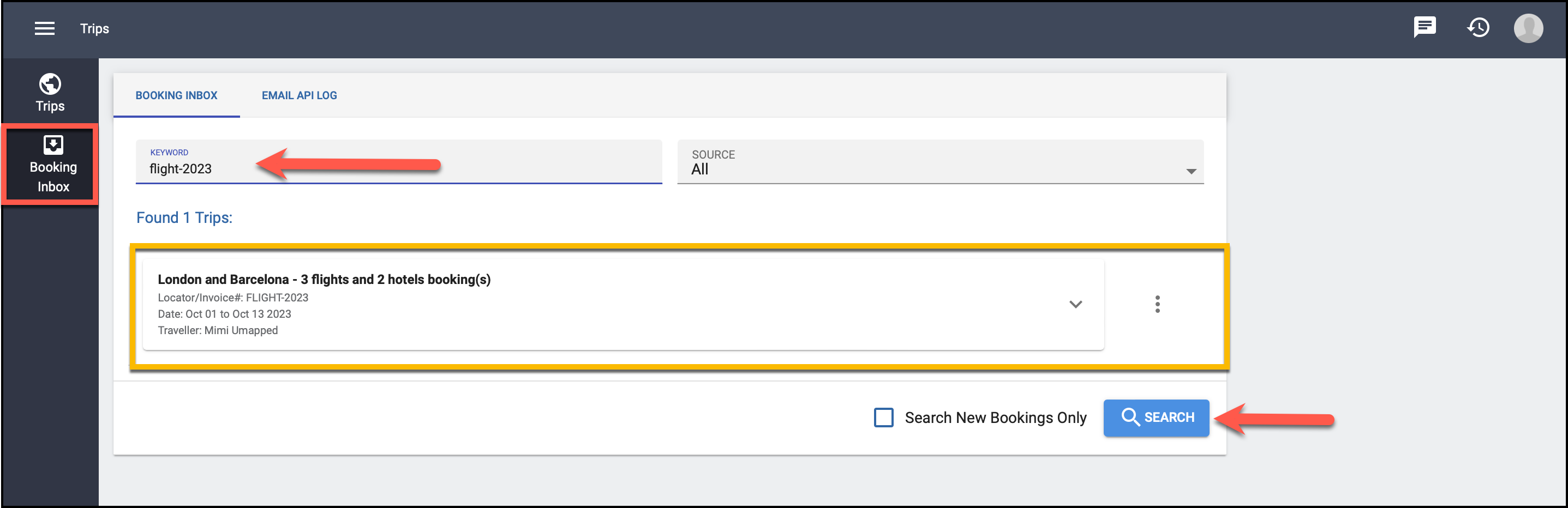The image size is (1568, 508).
Task: Click the Trips title in header
Action: (x=94, y=28)
